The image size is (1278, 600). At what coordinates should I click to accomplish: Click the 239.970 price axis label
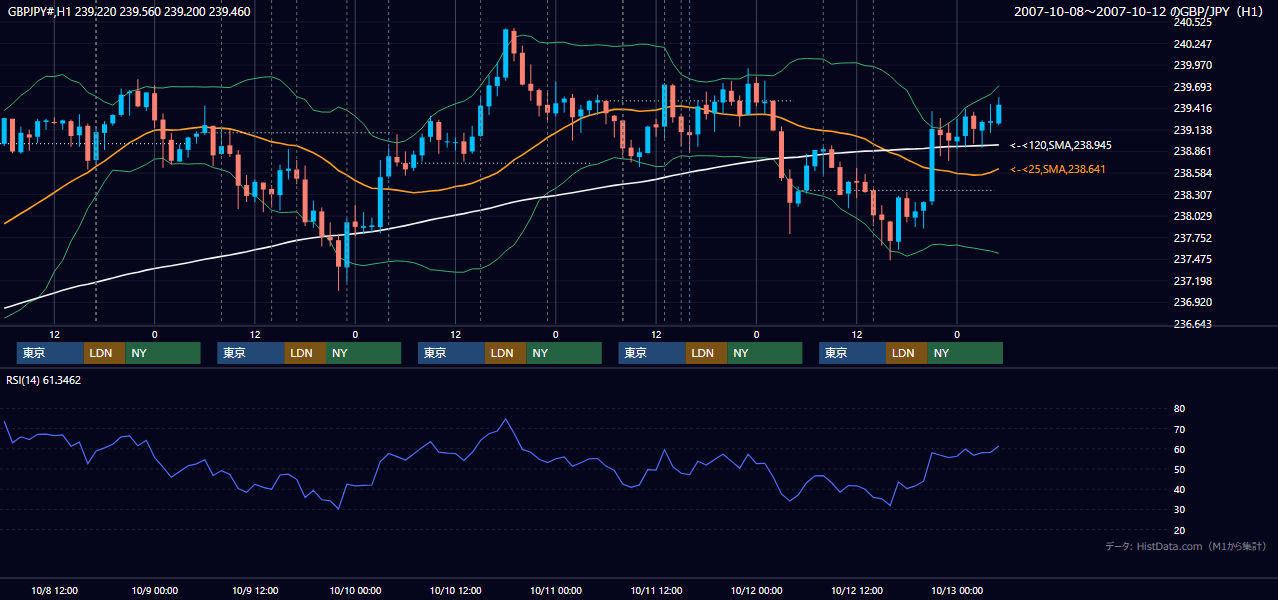[1192, 66]
